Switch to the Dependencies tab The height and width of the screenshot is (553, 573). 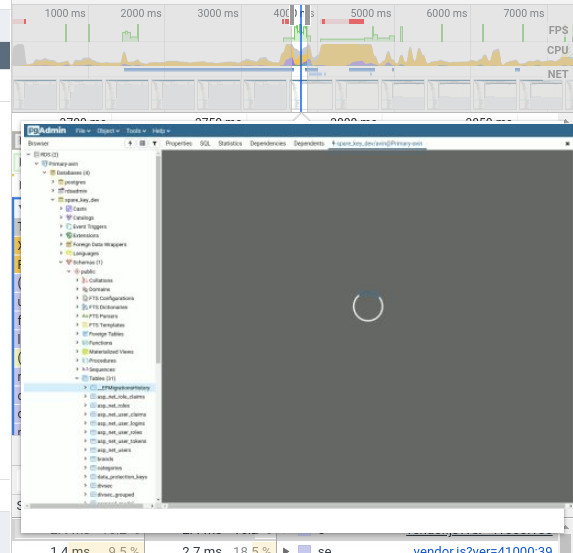point(268,143)
